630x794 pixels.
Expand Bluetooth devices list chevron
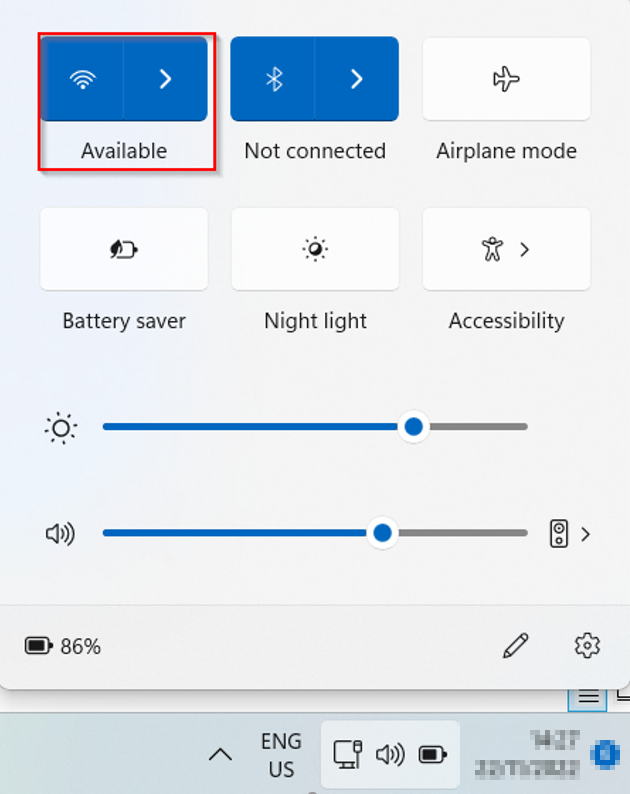pyautogui.click(x=357, y=80)
